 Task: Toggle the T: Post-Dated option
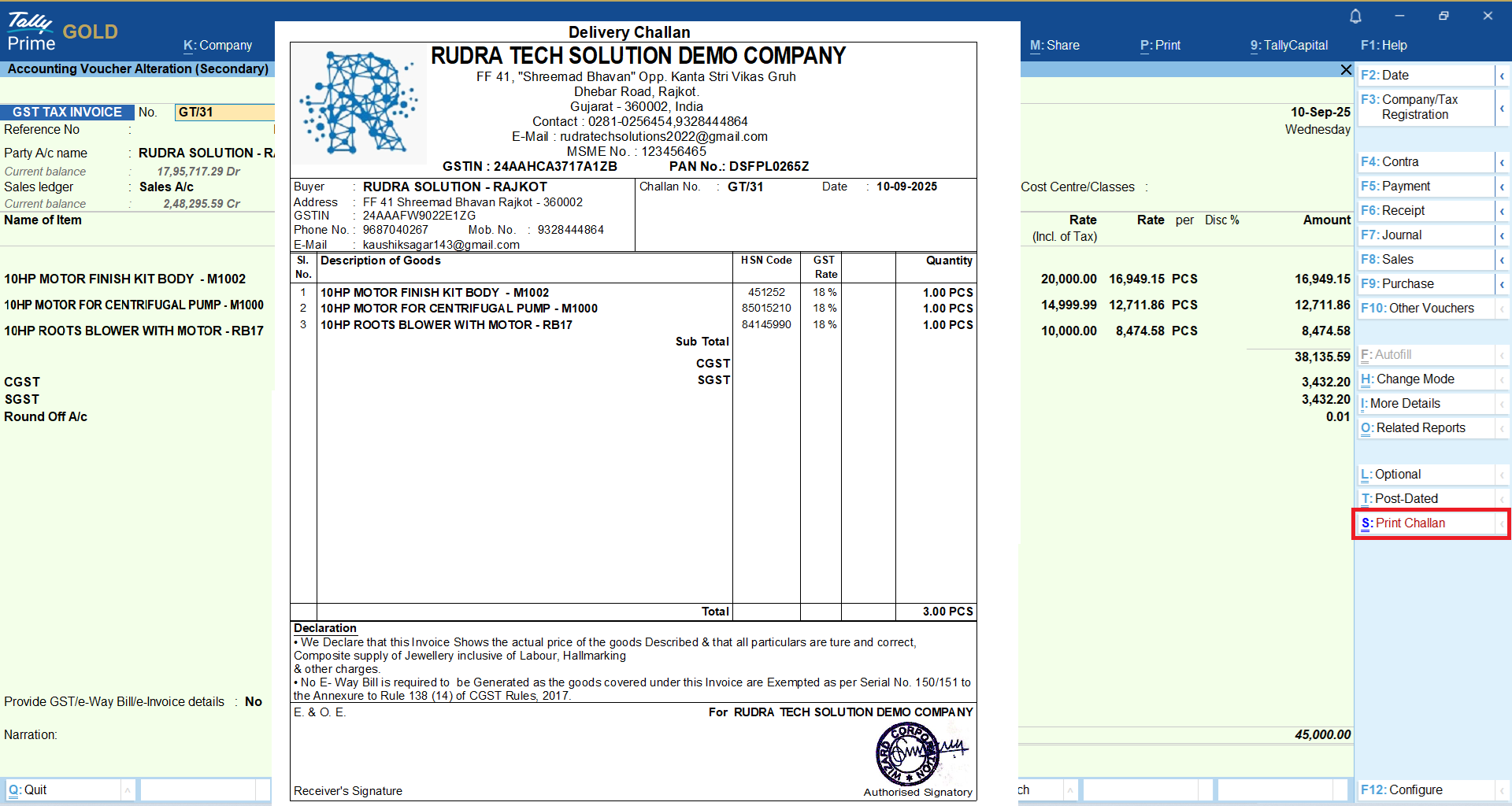tap(1426, 499)
